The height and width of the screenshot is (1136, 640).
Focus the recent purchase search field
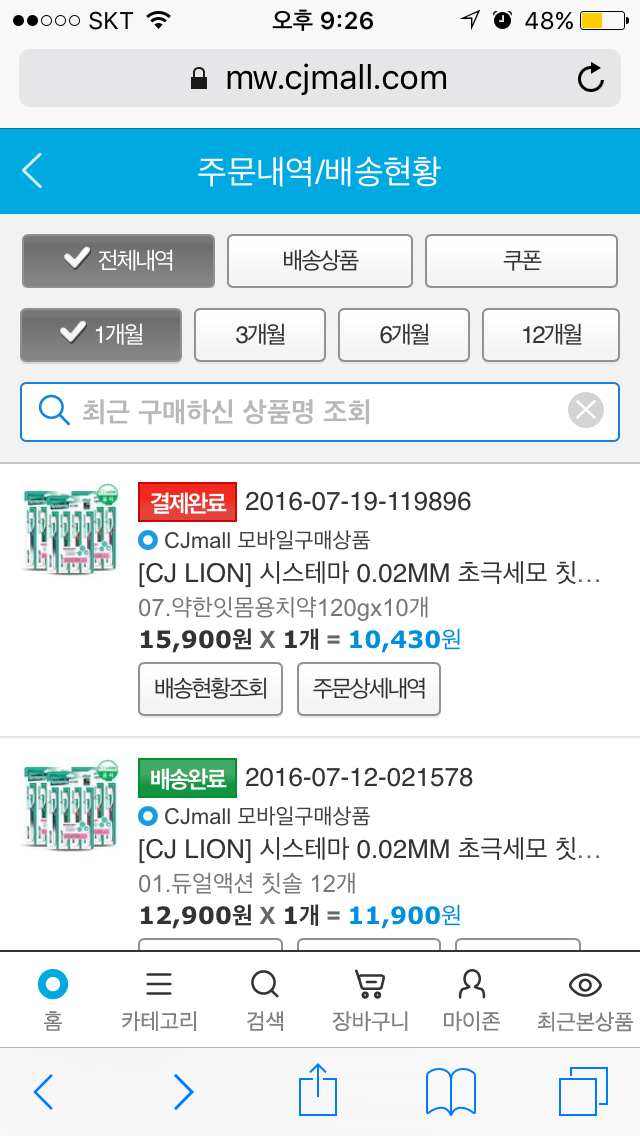pyautogui.click(x=300, y=411)
